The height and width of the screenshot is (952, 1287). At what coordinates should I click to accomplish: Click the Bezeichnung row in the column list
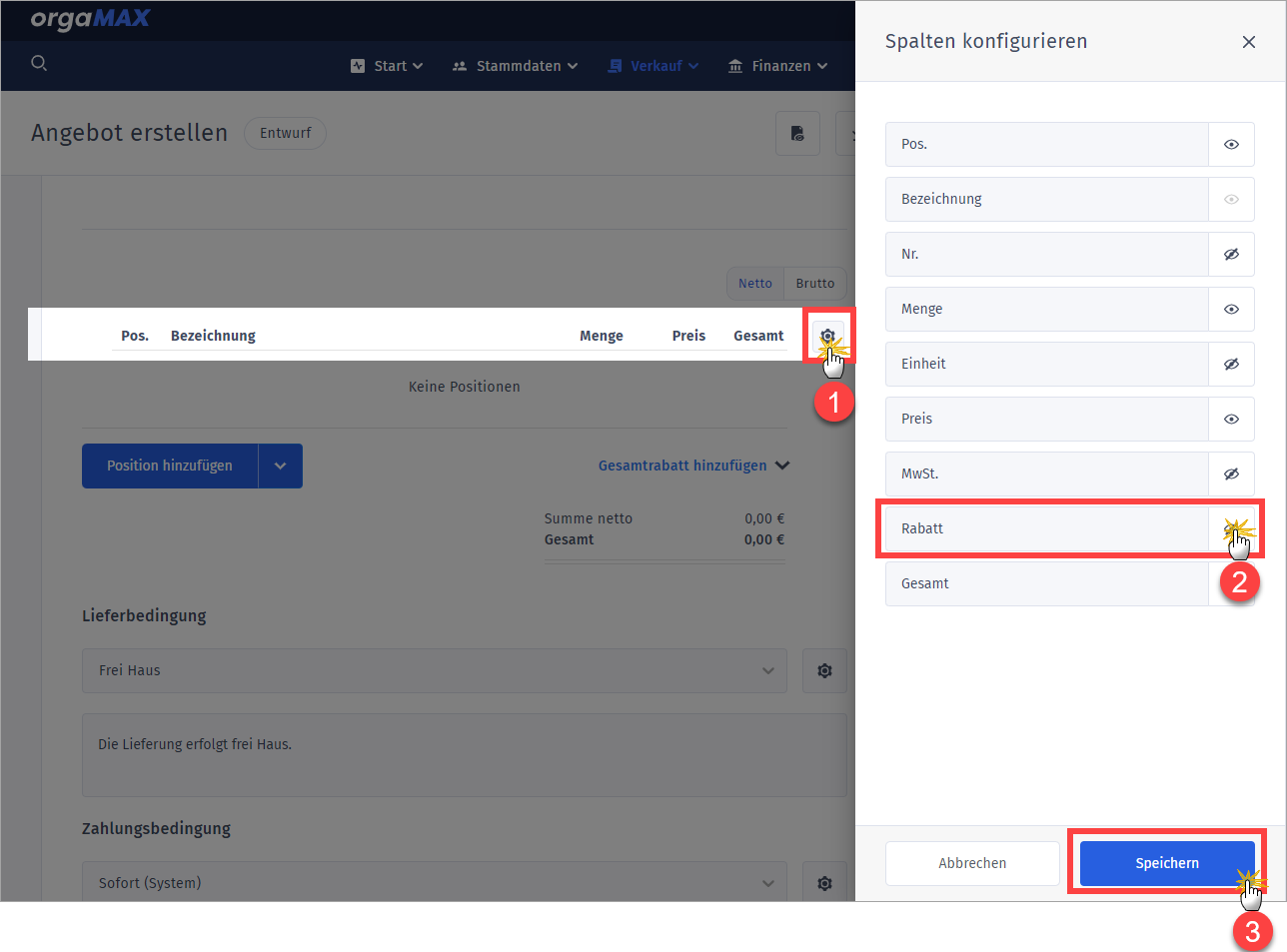click(x=1046, y=199)
